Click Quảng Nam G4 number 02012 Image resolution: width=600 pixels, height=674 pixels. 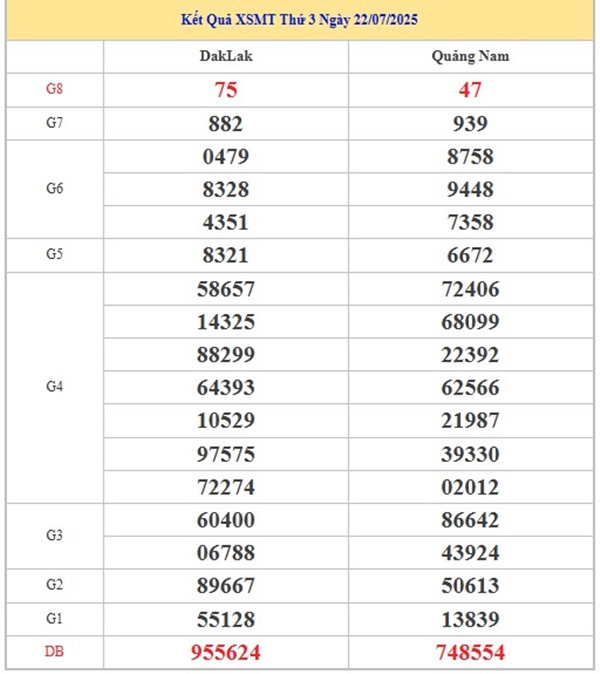[x=471, y=486]
